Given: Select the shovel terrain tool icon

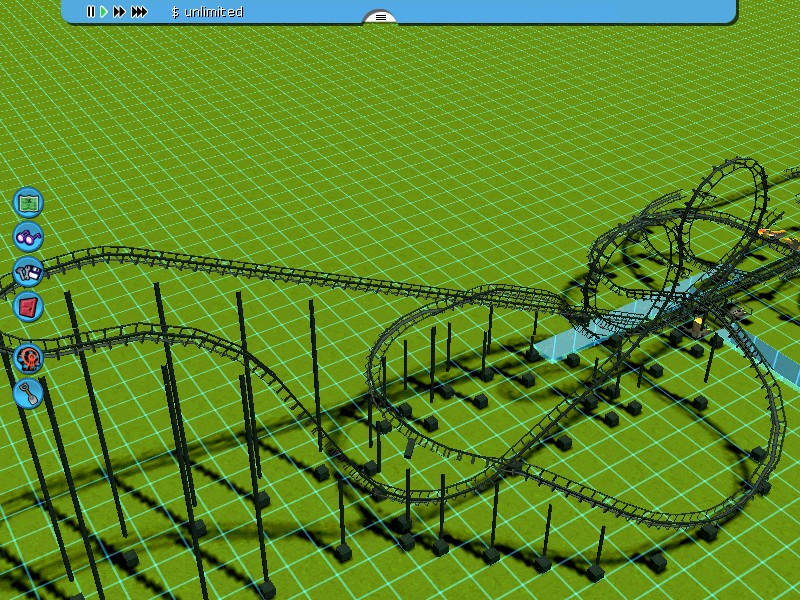Looking at the screenshot, I should 28,392.
